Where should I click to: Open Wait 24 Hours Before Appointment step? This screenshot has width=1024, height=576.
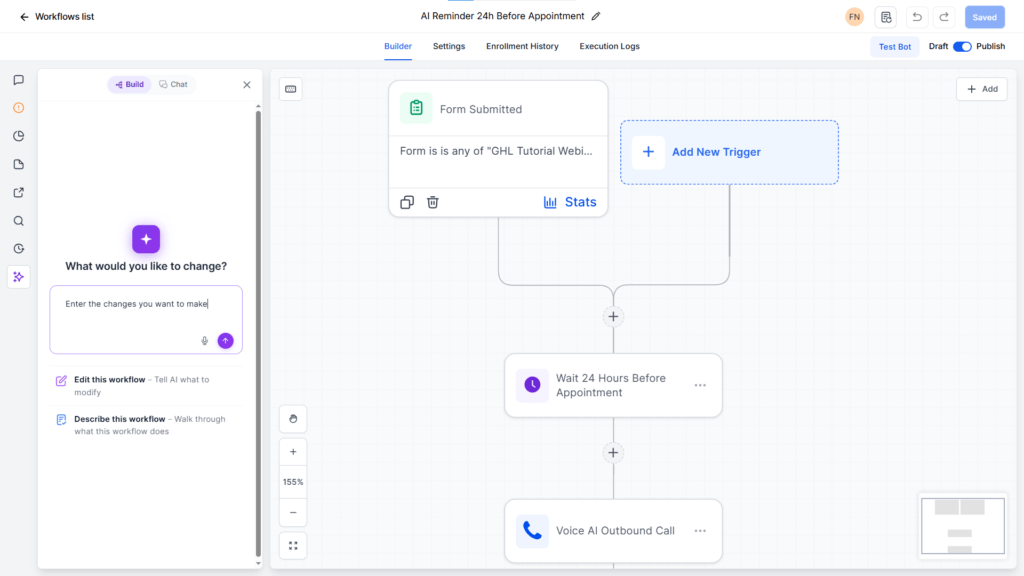613,385
